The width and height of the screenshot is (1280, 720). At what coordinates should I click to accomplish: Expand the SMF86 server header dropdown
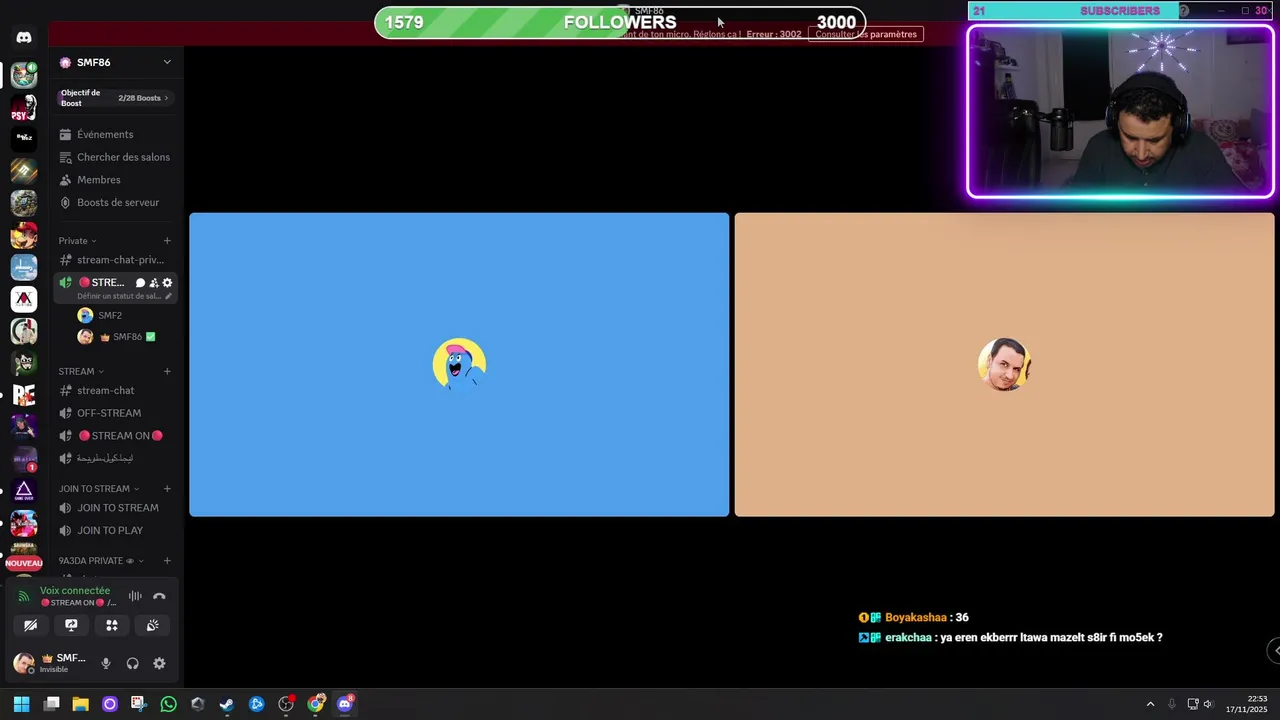[167, 62]
